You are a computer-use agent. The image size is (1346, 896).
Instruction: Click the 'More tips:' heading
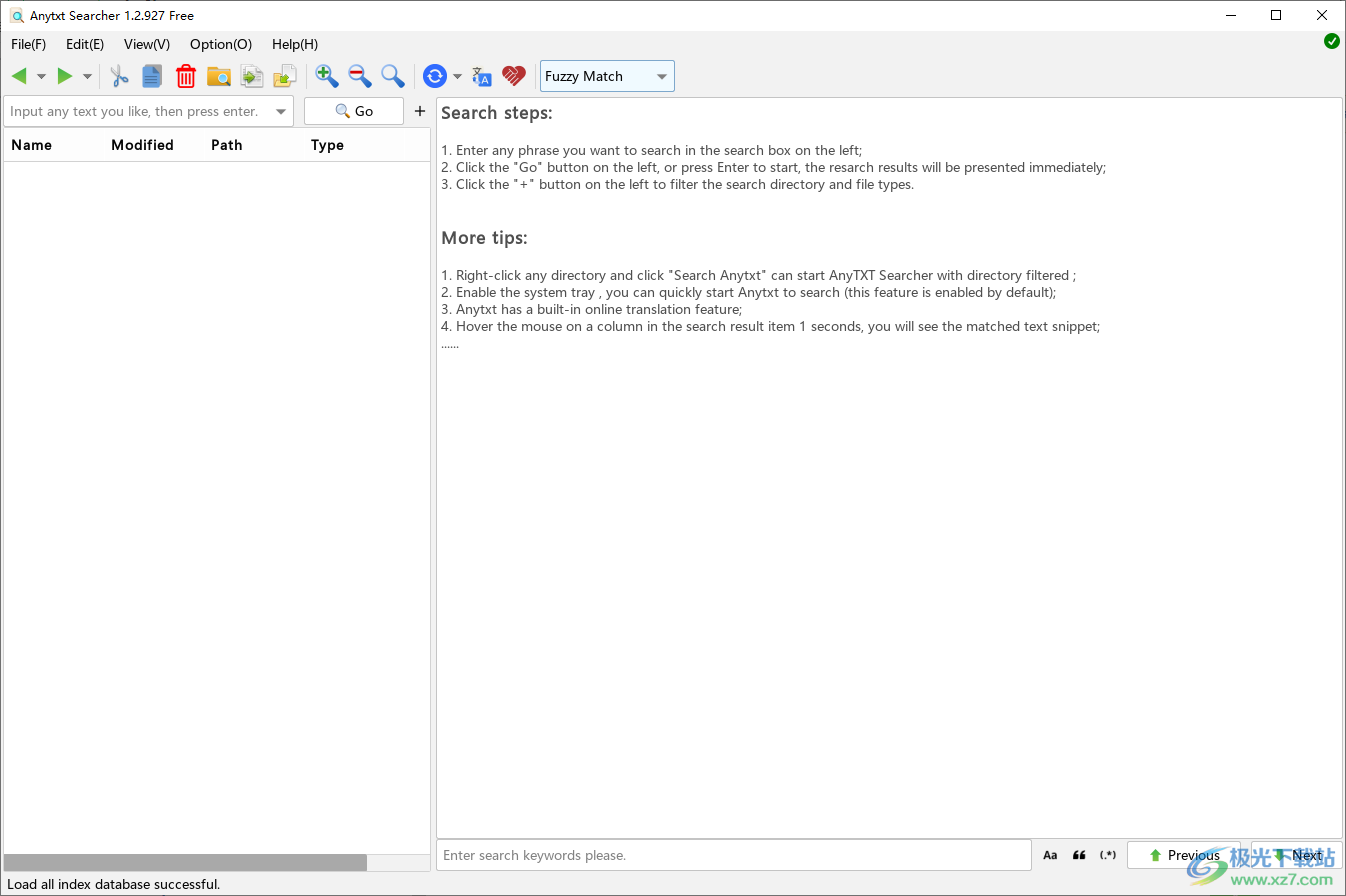(x=484, y=238)
